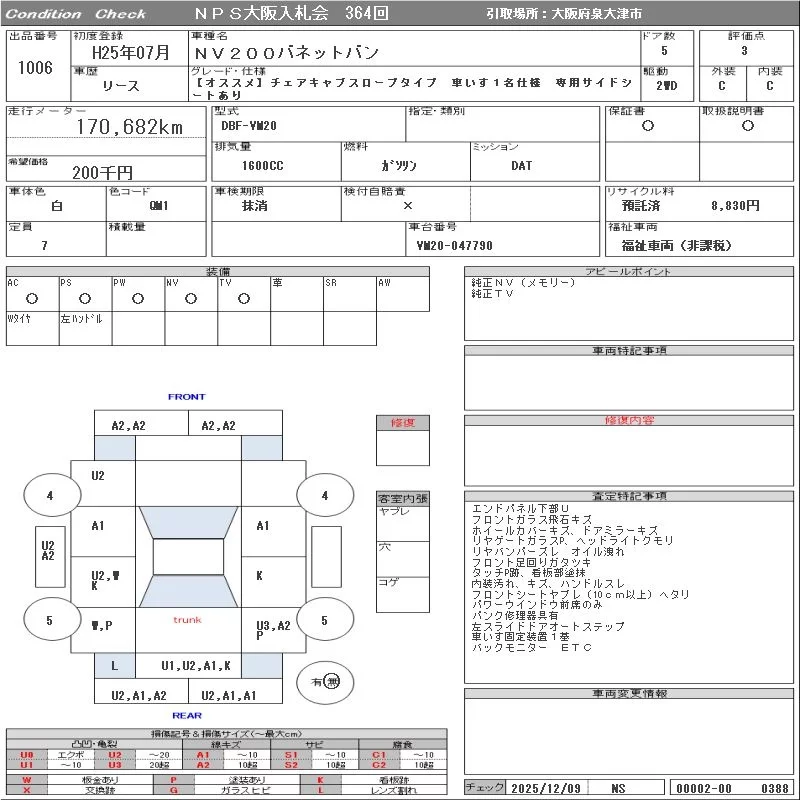This screenshot has width=800, height=800.
Task: Toggle the PS equipment circle
Action: [x=85, y=298]
